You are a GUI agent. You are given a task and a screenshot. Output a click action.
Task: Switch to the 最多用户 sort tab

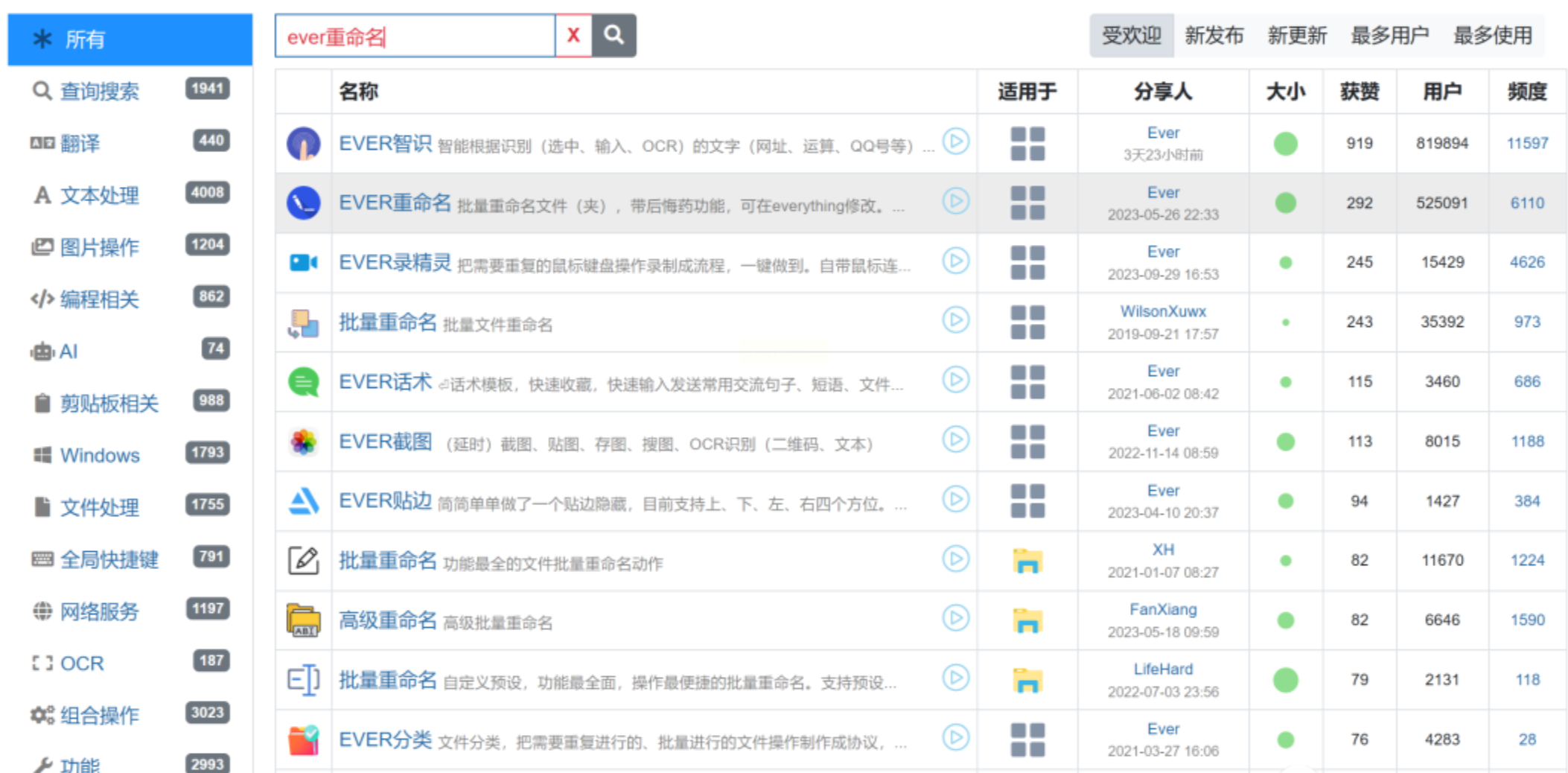click(x=1389, y=35)
